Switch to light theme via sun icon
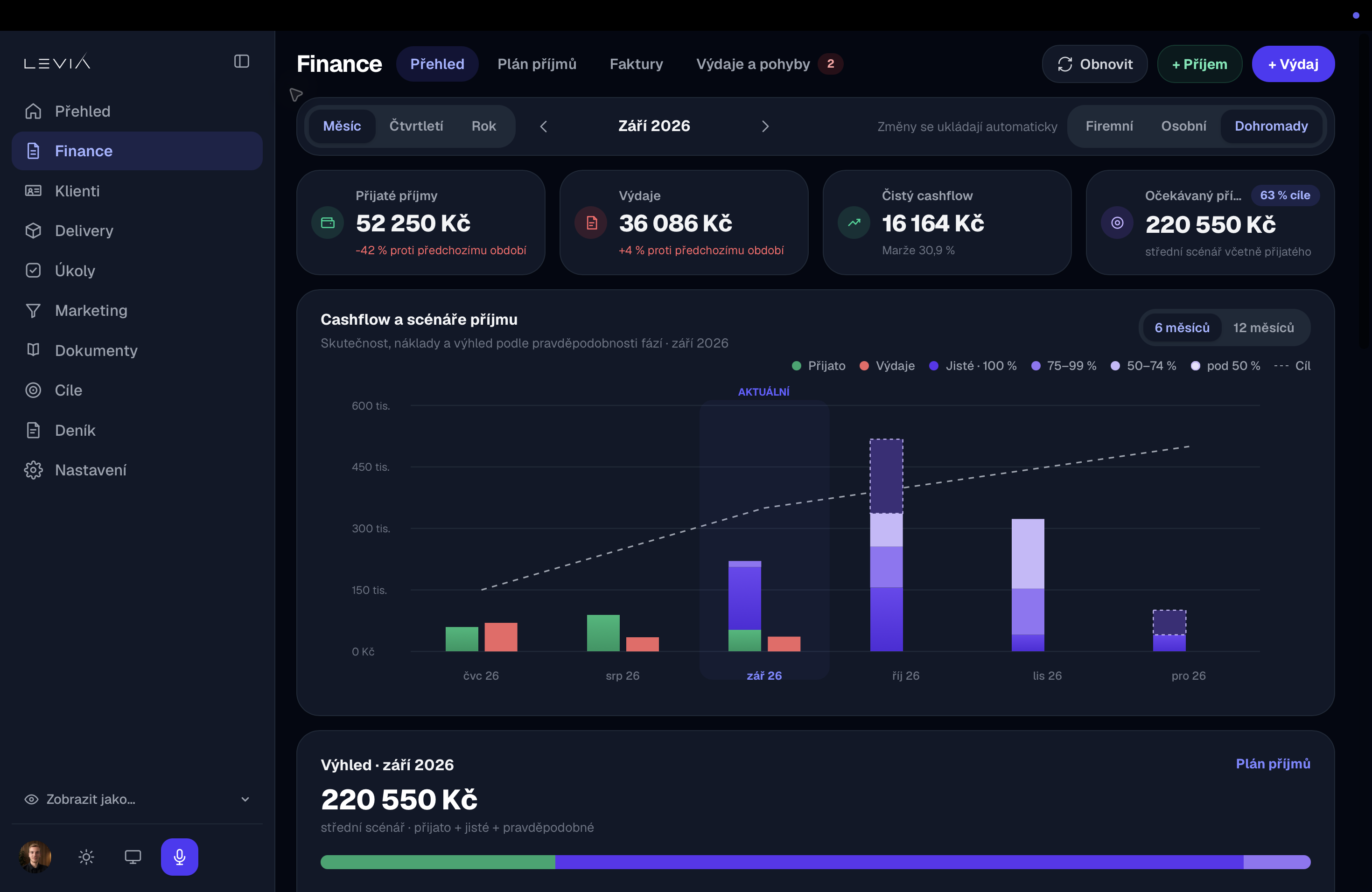Viewport: 1372px width, 892px height. pyautogui.click(x=86, y=857)
